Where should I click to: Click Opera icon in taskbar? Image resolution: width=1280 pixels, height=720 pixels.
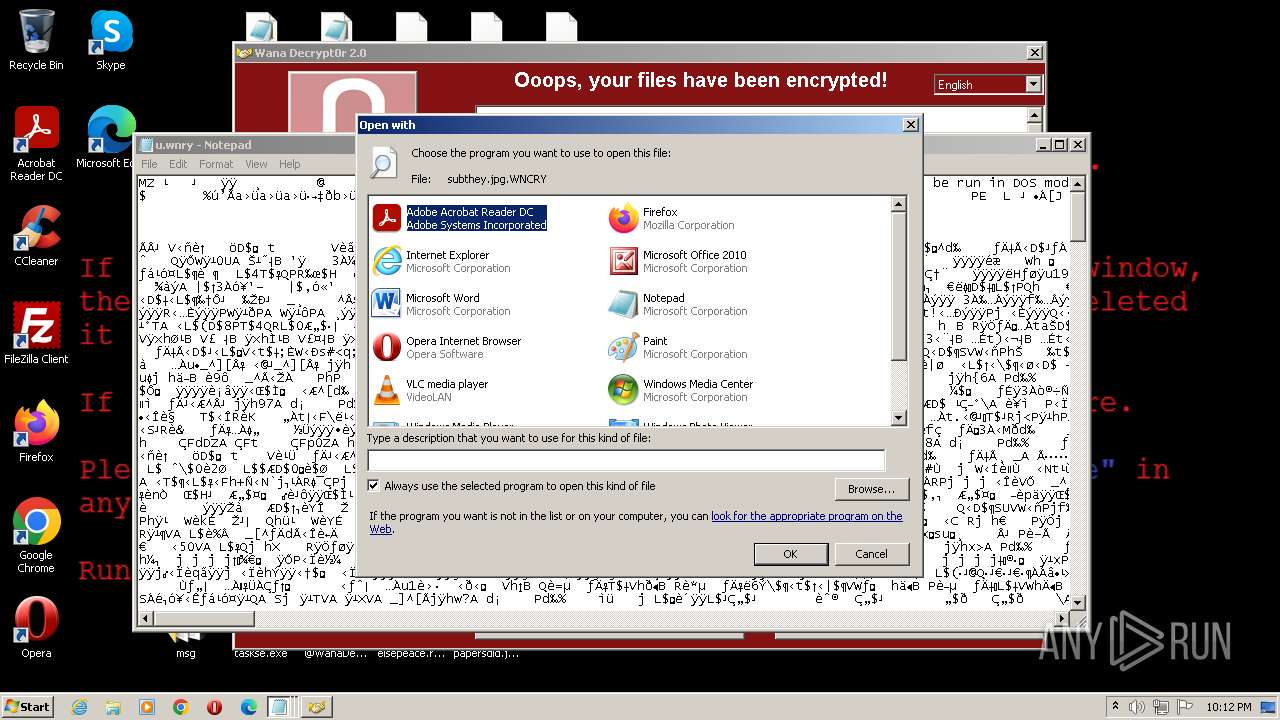214,707
